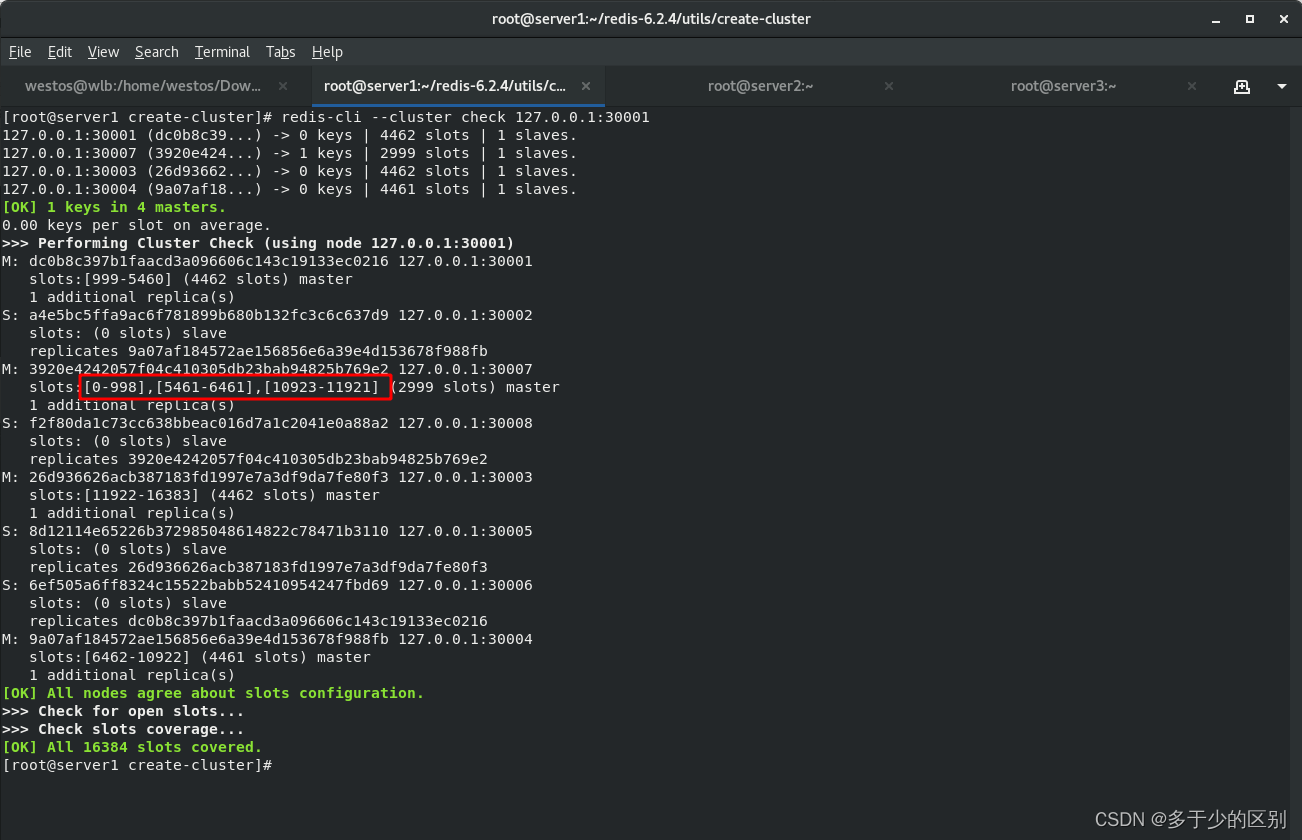Expand the tab list dropdown arrow
This screenshot has width=1302, height=840.
point(1282,86)
